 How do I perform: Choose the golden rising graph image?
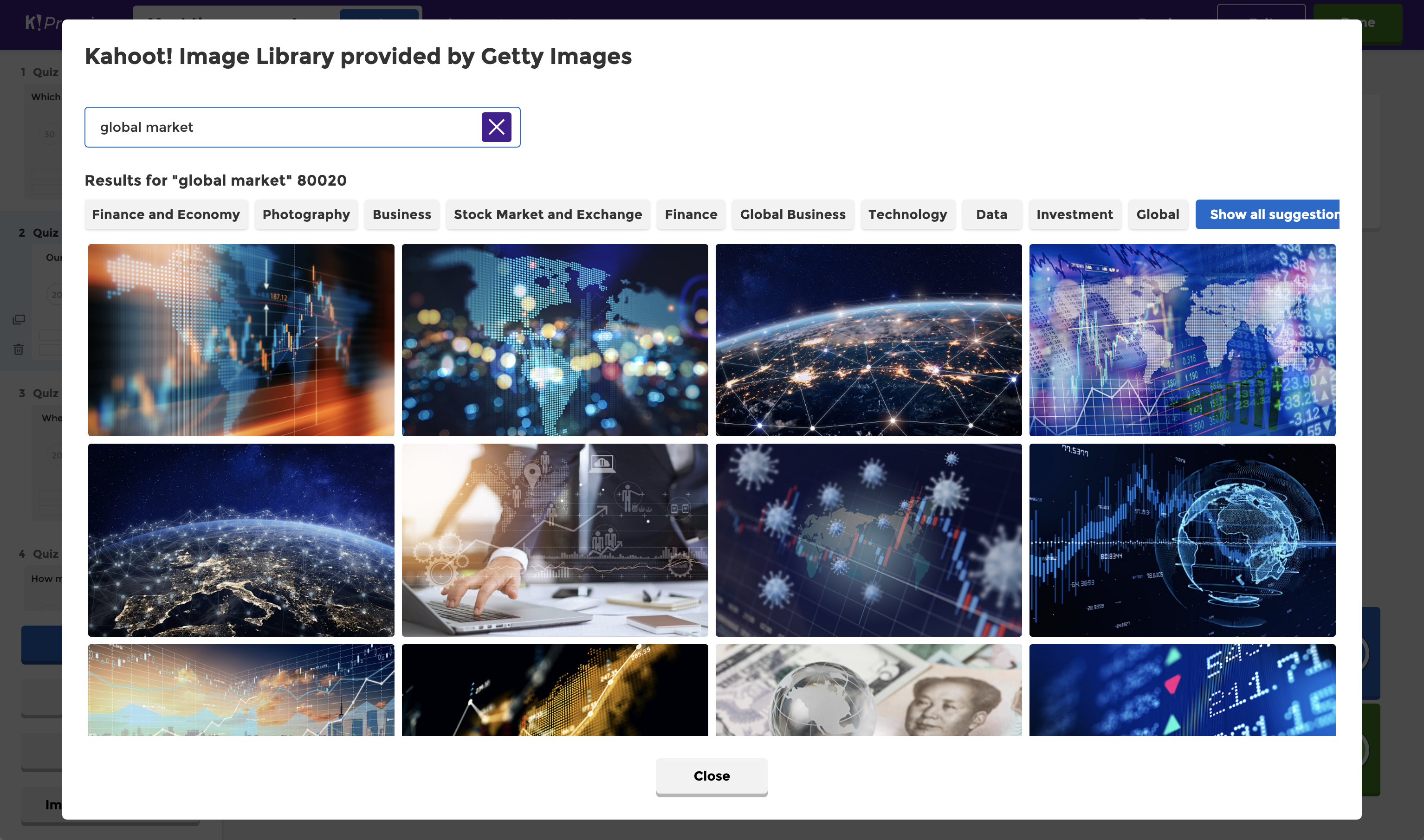(x=555, y=690)
